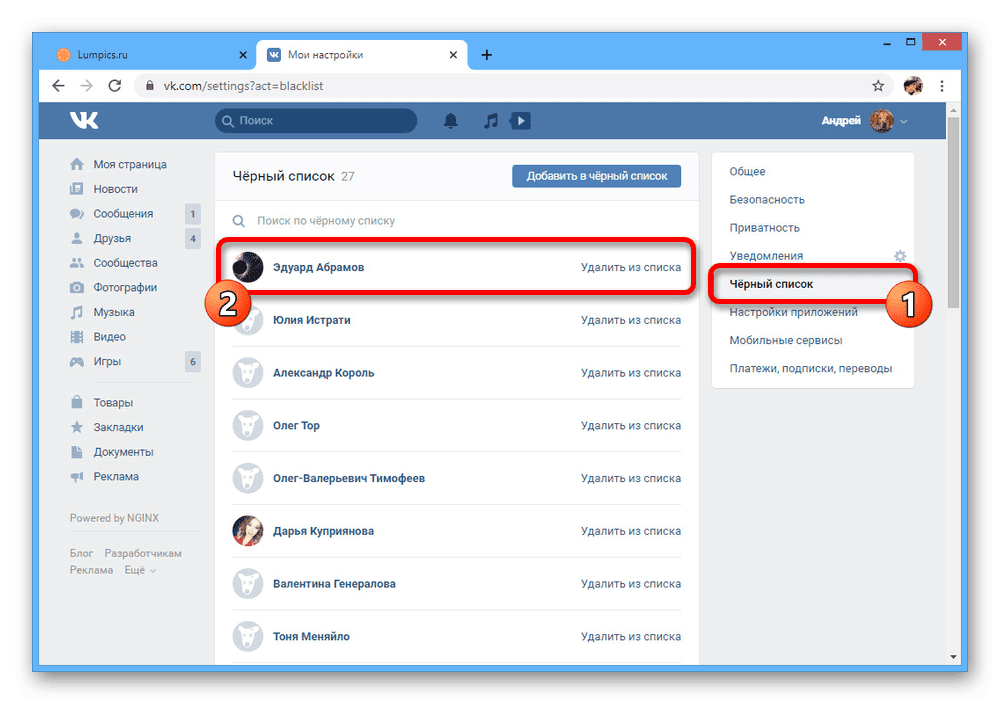Click the Музыка note icon in sidebar
1000x704 pixels.
[x=77, y=312]
